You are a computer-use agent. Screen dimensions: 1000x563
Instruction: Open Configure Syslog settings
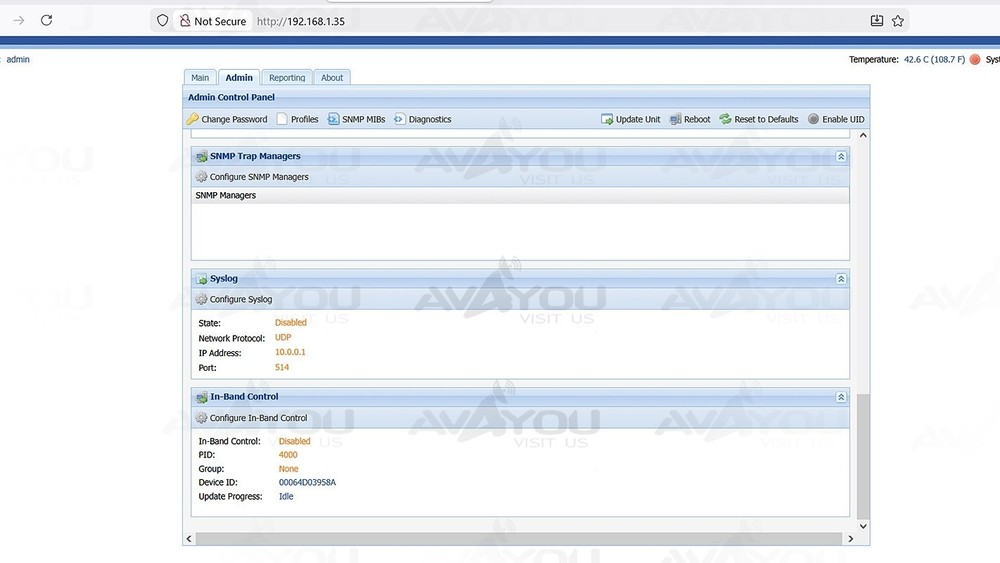coord(201,299)
